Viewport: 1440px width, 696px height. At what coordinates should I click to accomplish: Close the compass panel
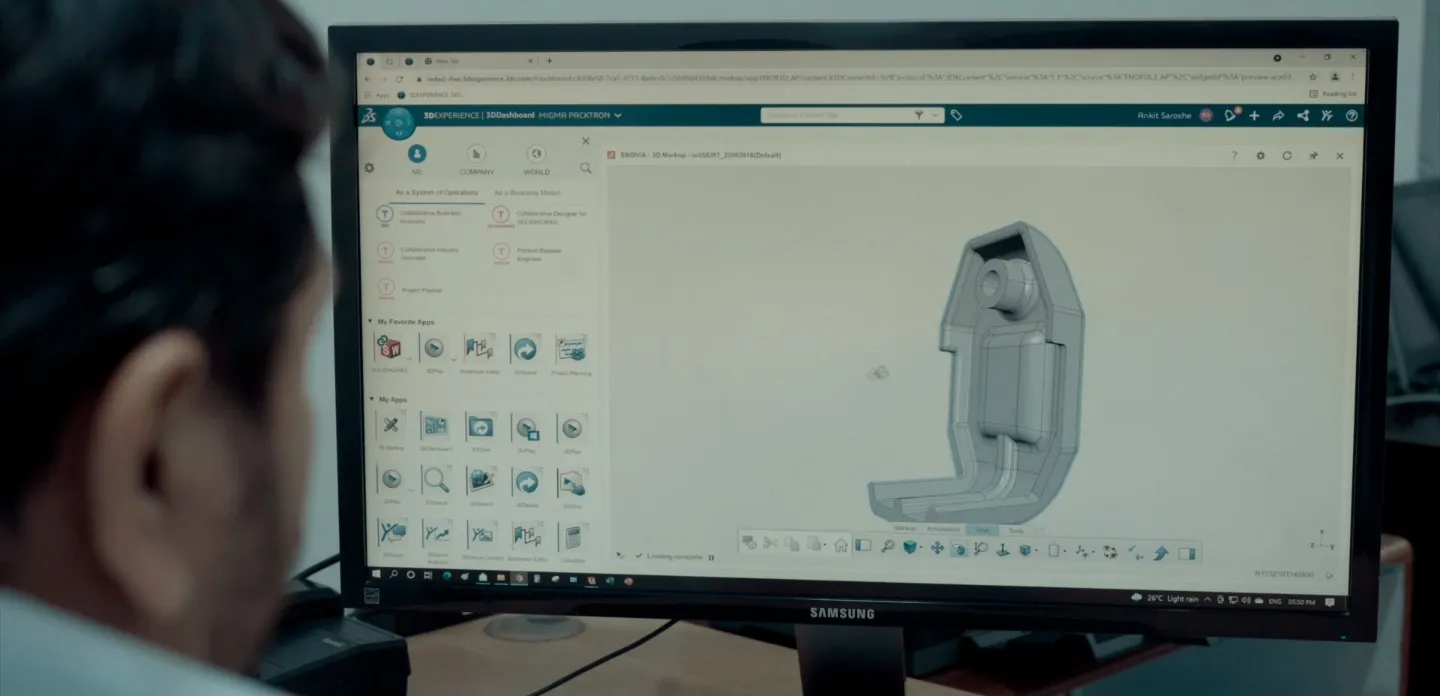pos(586,141)
